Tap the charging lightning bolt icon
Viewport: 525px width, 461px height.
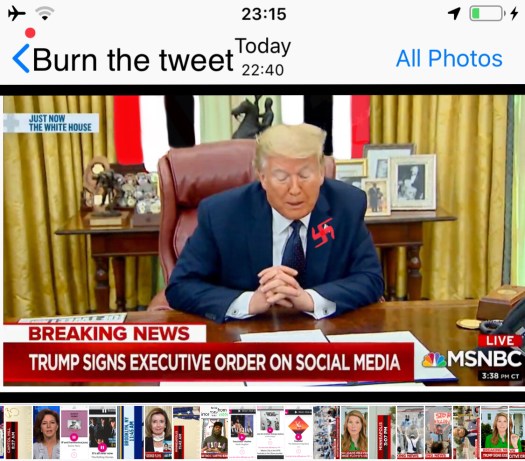point(514,14)
